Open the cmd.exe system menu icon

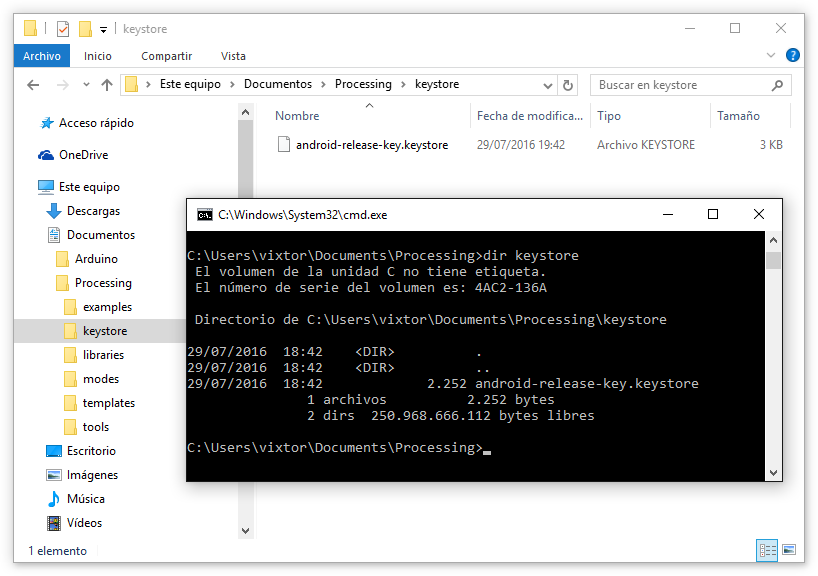[x=204, y=214]
